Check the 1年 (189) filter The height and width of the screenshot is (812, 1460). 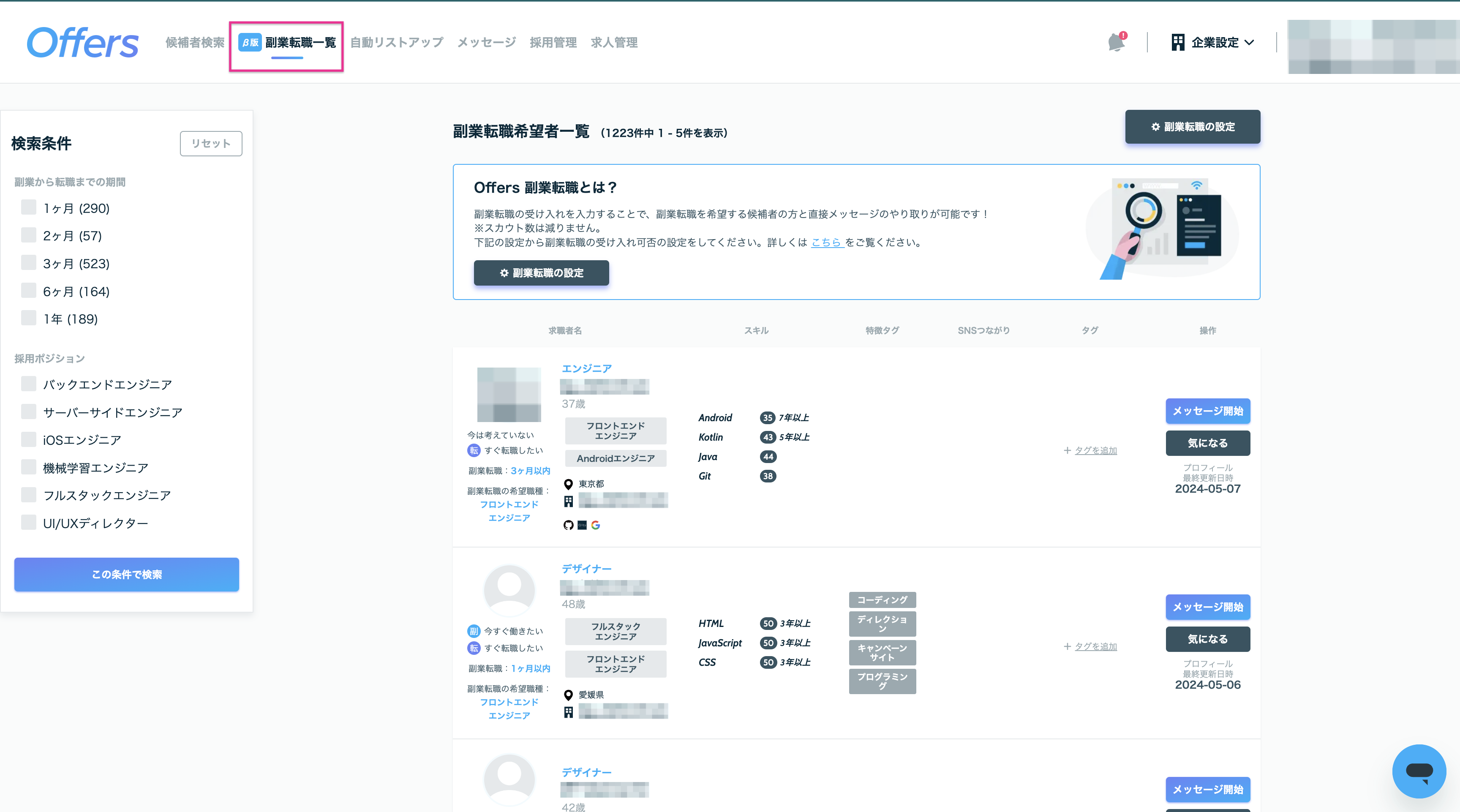coord(28,319)
